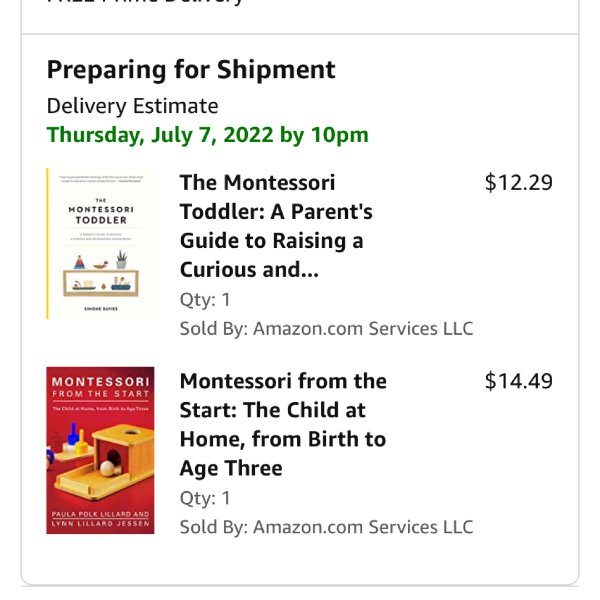Viewport: 600px width, 600px height.
Task: Click the MONTESSORI TODDLER text on white cover
Action: 101,215
